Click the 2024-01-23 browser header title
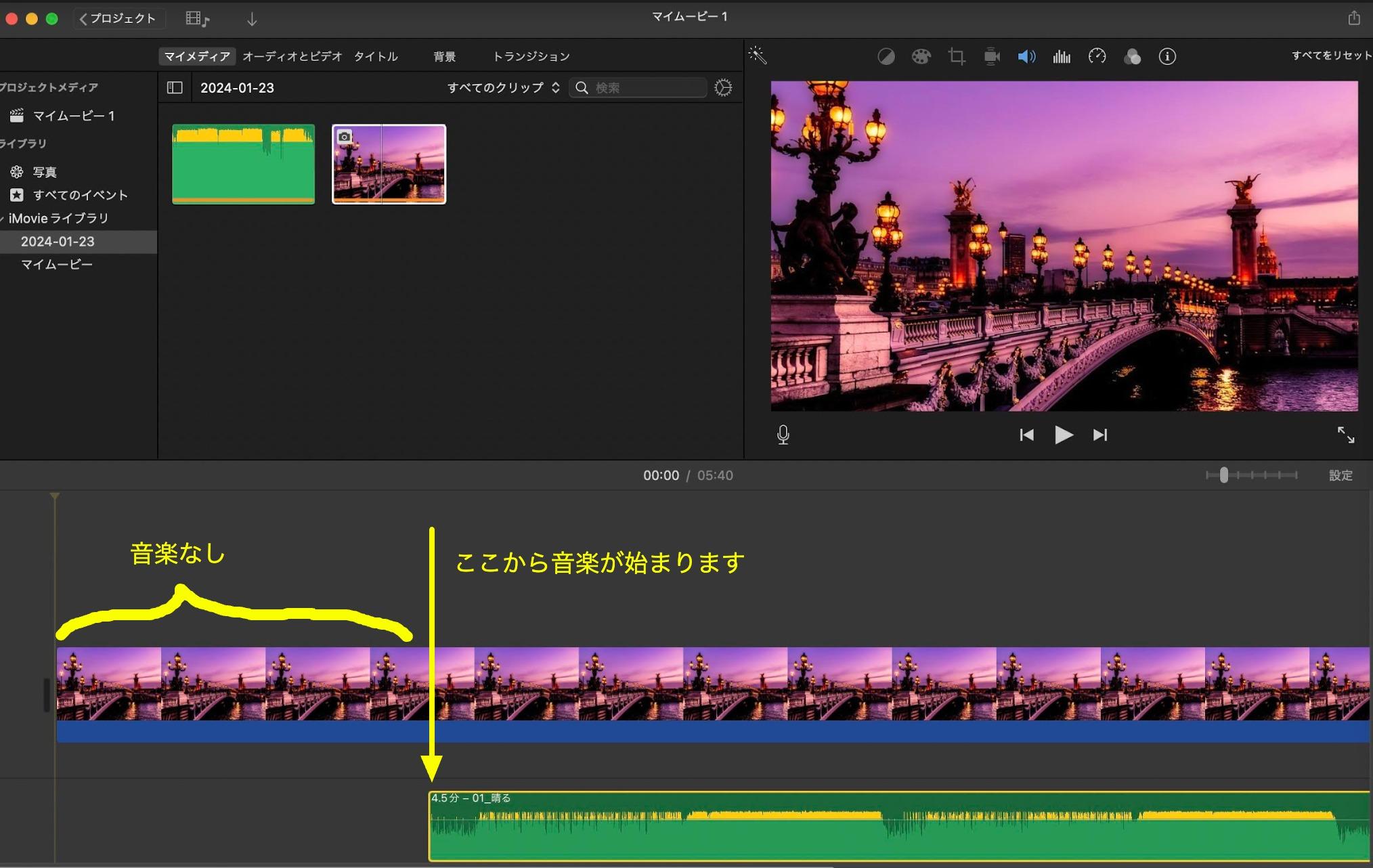The image size is (1373, 868). [x=237, y=87]
